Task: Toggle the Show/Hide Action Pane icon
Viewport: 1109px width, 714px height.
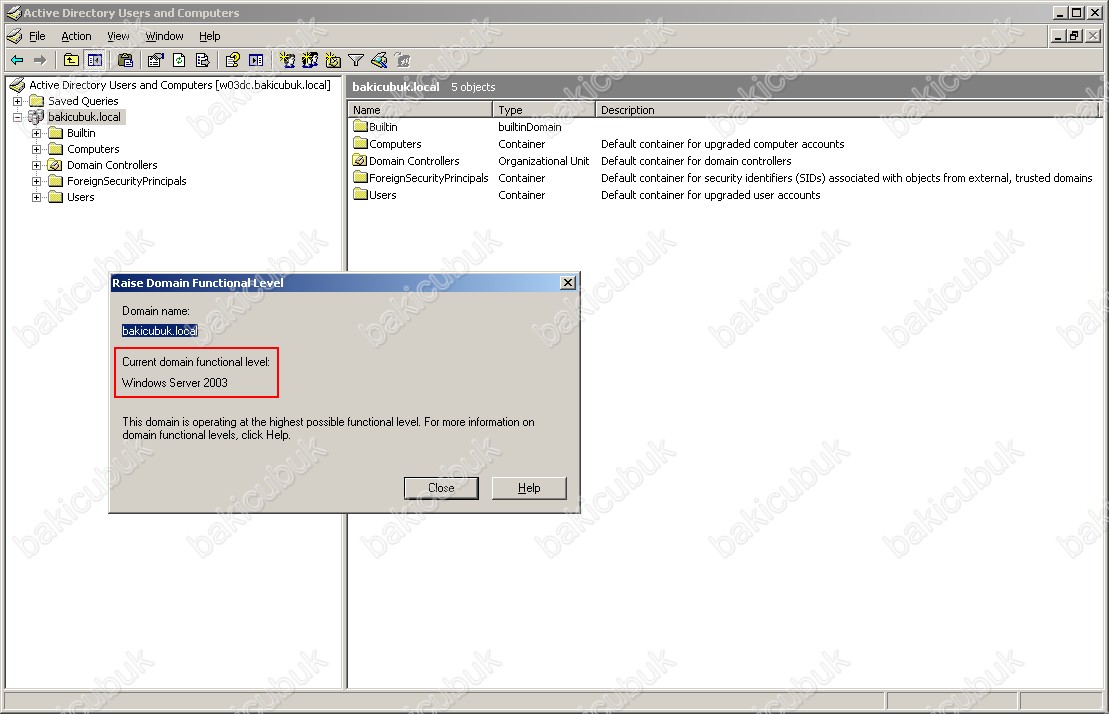Action: click(x=256, y=61)
